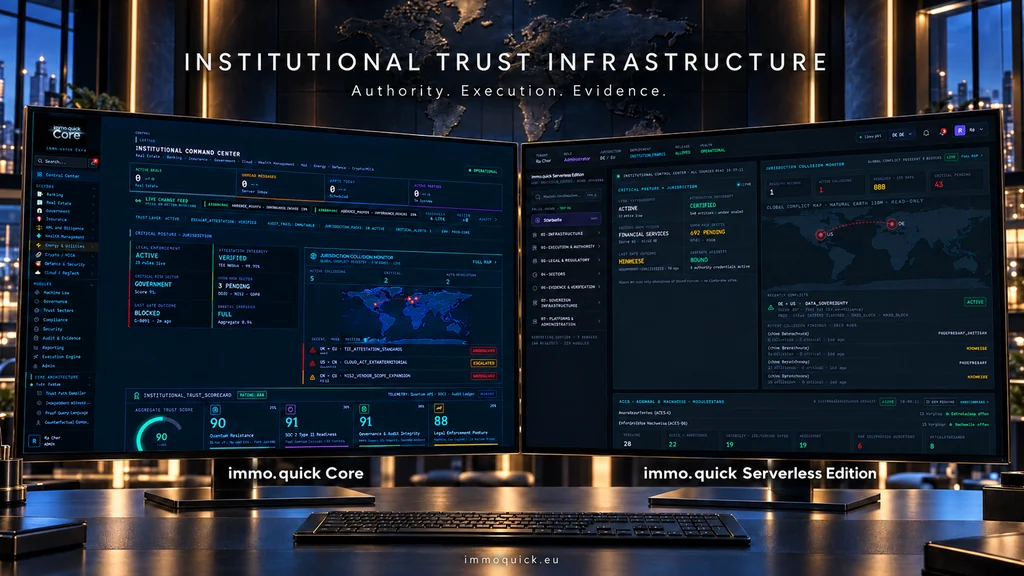Open Compliance module icon

pos(37,320)
